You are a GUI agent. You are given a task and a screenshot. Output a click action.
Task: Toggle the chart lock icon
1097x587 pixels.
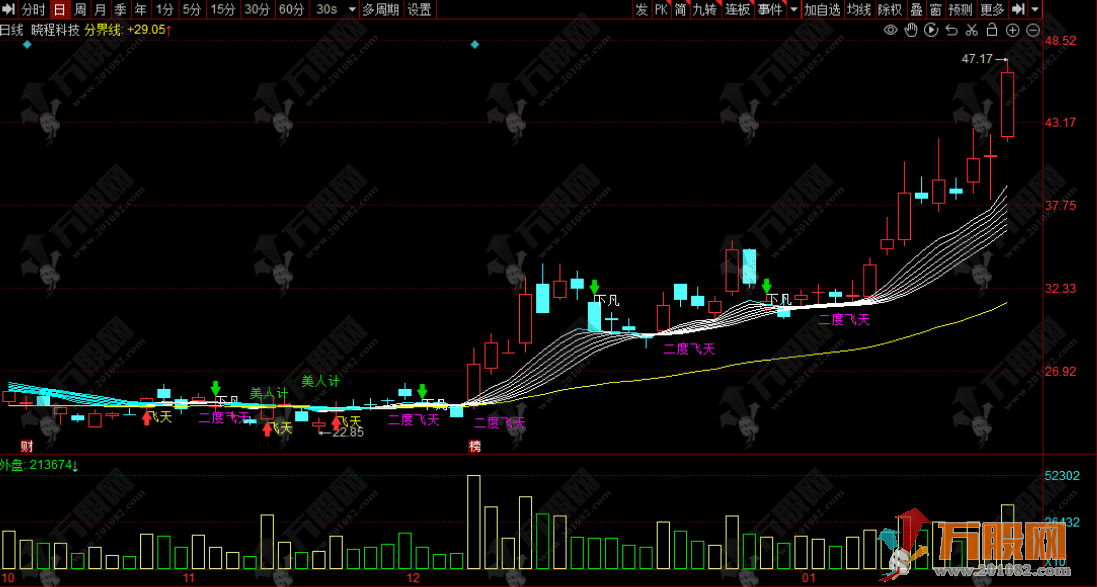[x=991, y=30]
